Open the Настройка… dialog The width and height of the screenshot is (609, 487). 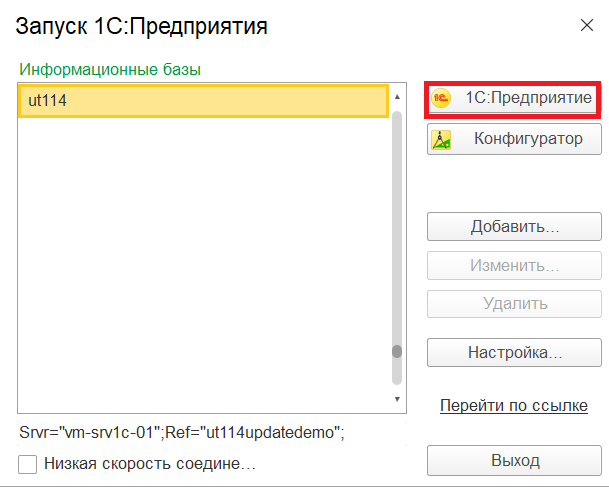514,353
